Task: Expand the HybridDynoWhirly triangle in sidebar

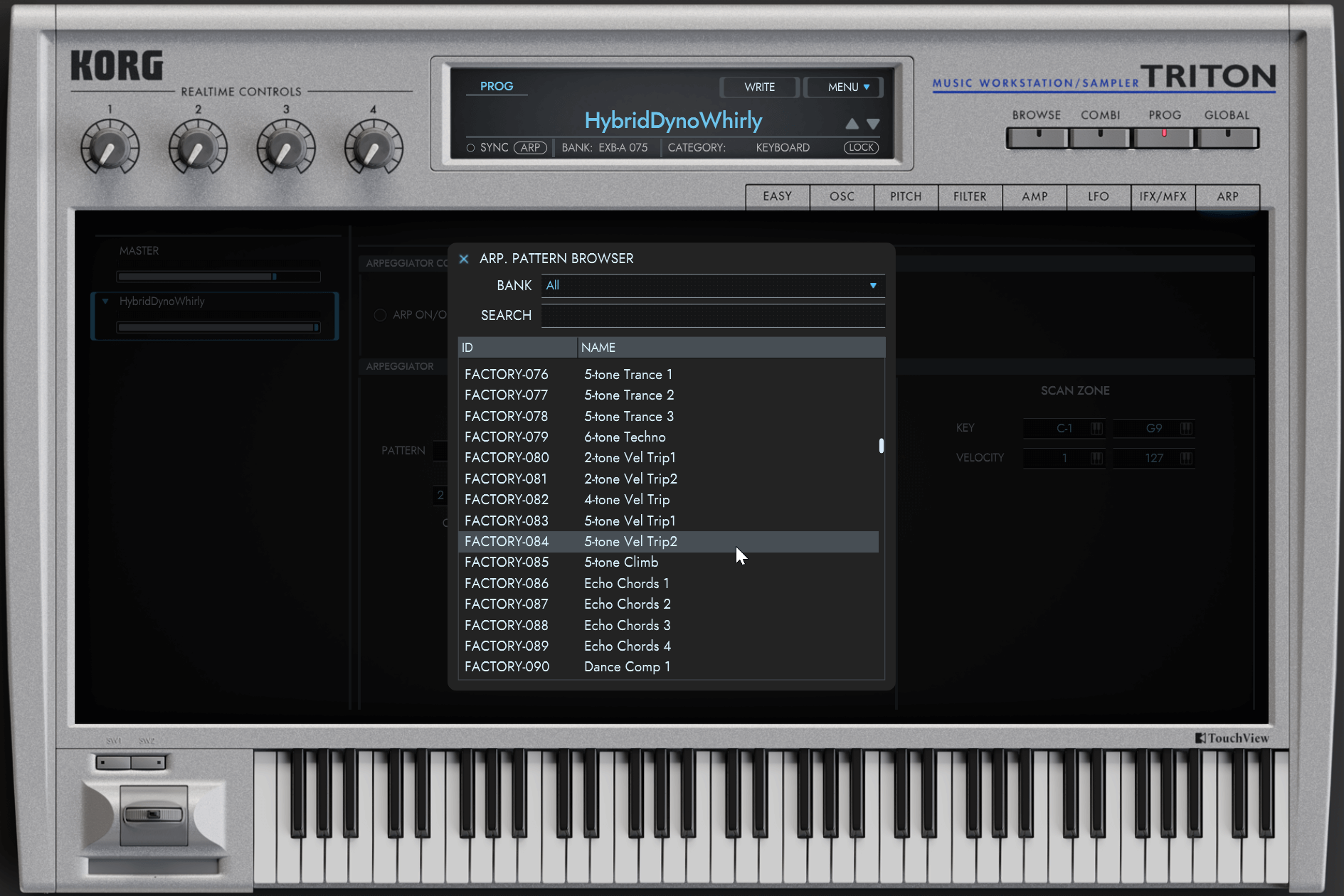Action: (x=105, y=302)
